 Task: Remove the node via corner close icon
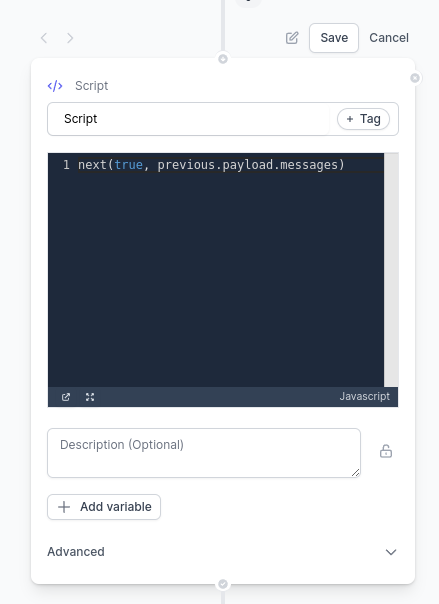[415, 78]
